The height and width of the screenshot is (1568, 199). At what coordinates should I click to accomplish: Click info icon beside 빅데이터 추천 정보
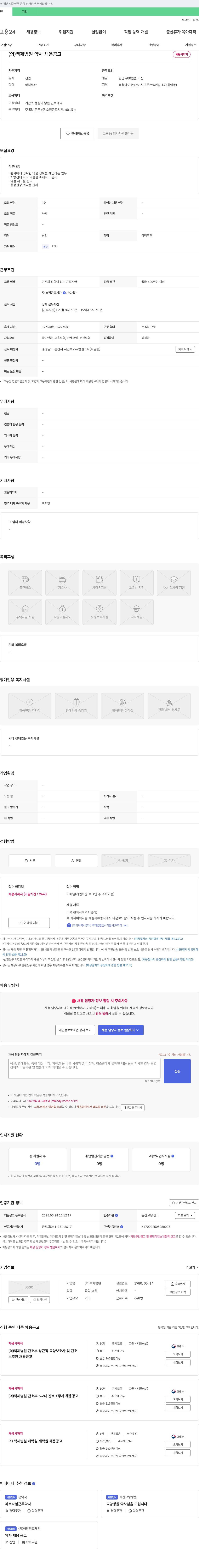34,1483
